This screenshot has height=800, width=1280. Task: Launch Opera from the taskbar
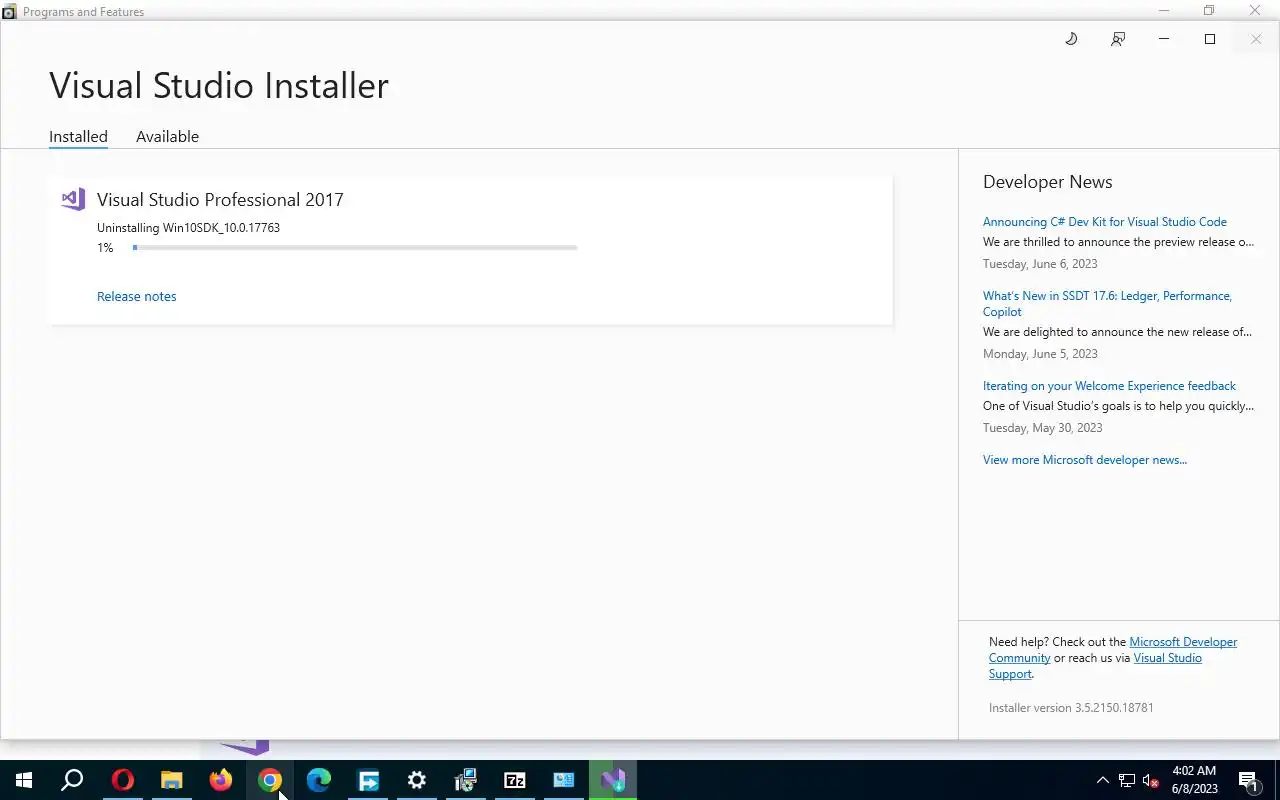click(x=122, y=780)
